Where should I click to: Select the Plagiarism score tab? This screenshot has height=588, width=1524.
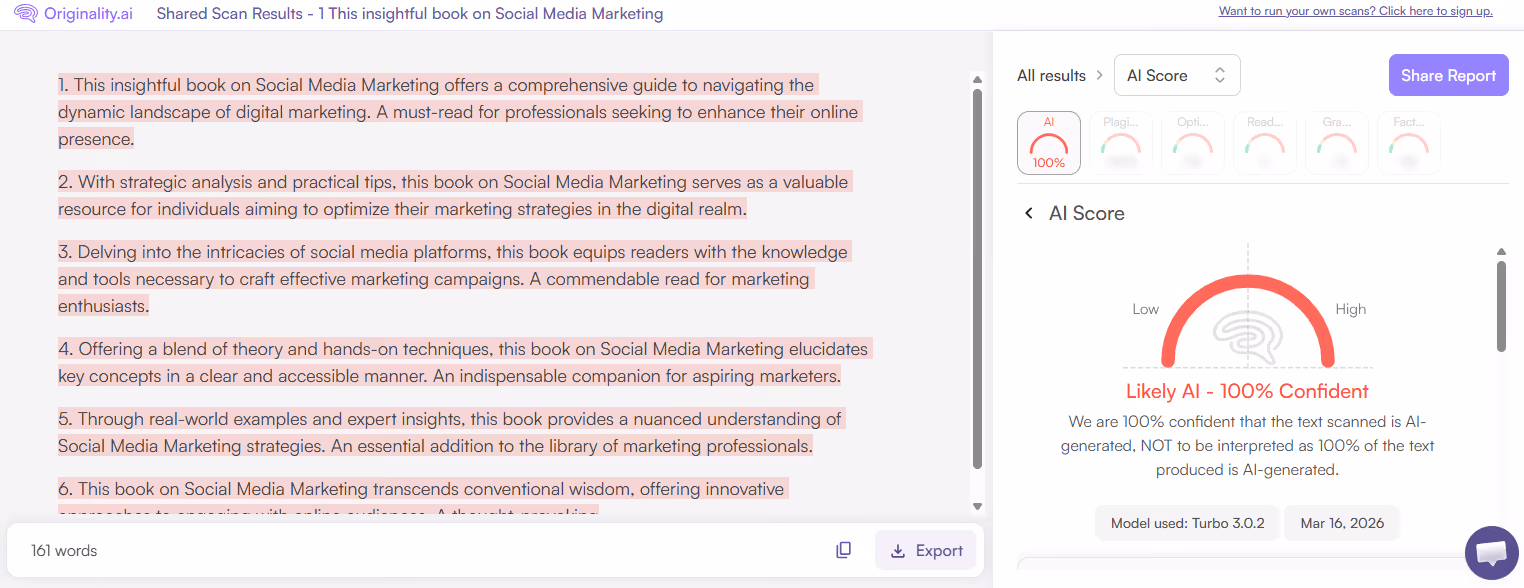1121,143
